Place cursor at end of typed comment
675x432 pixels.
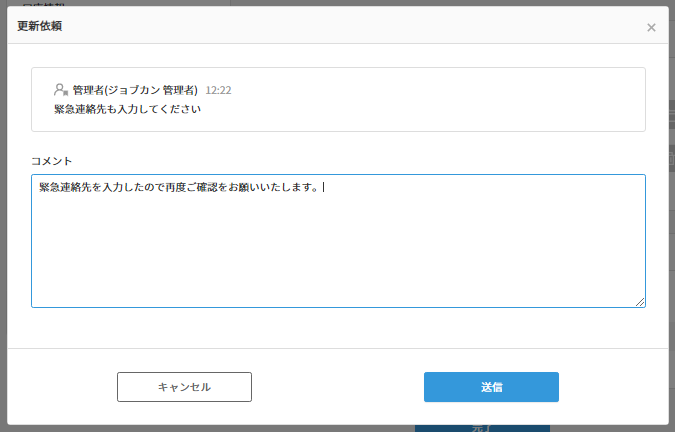coord(324,188)
